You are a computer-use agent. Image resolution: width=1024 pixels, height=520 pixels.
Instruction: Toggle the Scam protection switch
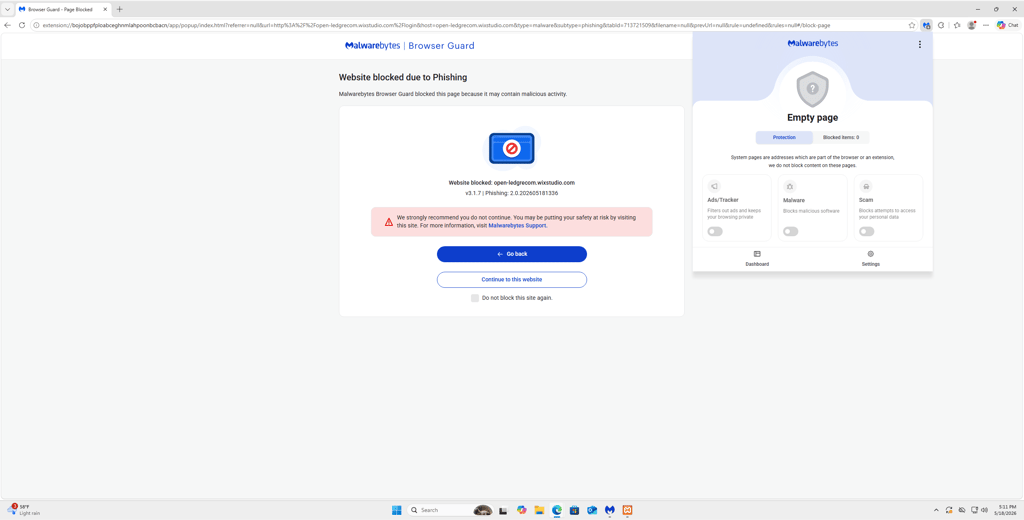point(867,231)
